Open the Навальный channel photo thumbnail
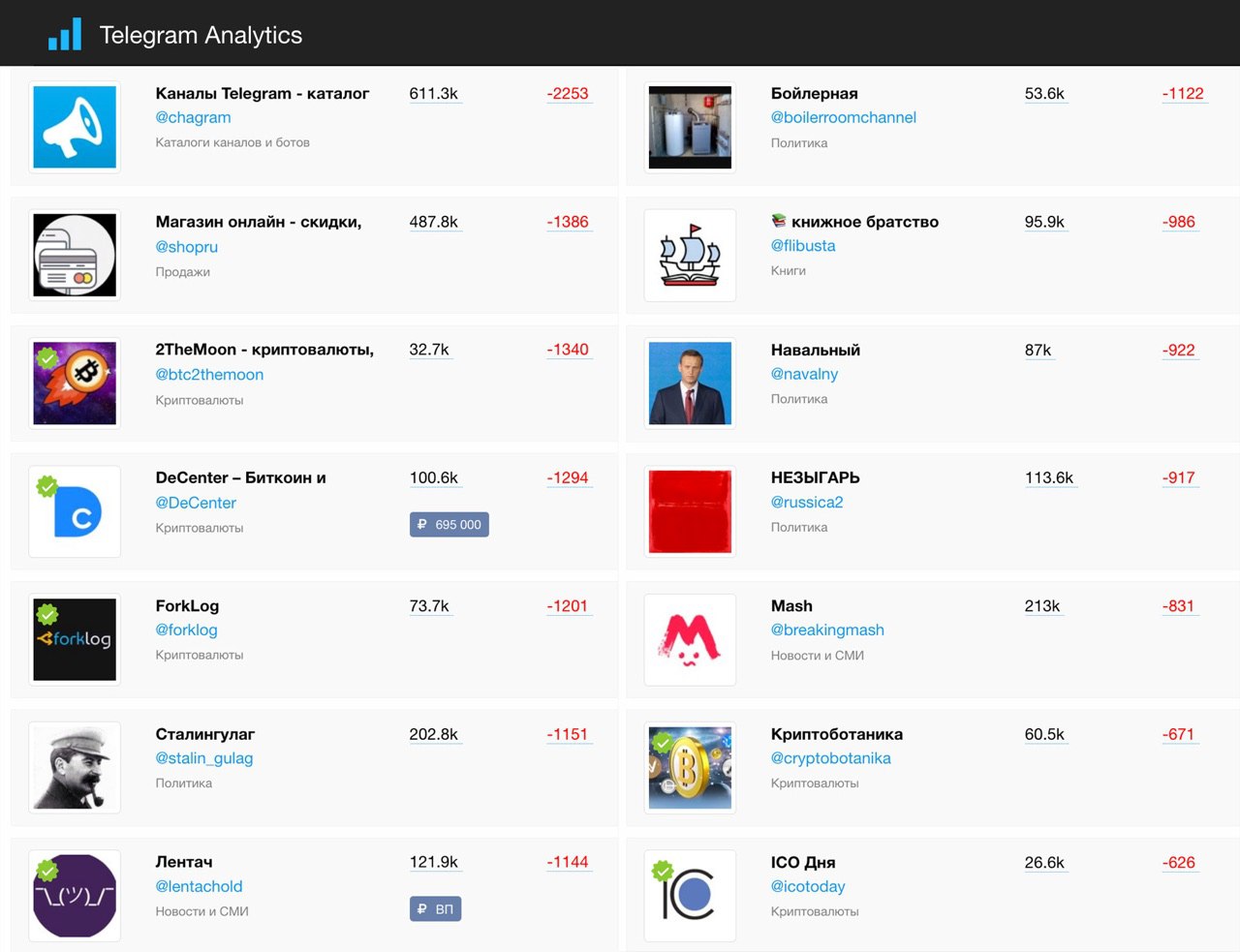The height and width of the screenshot is (952, 1240). (690, 383)
